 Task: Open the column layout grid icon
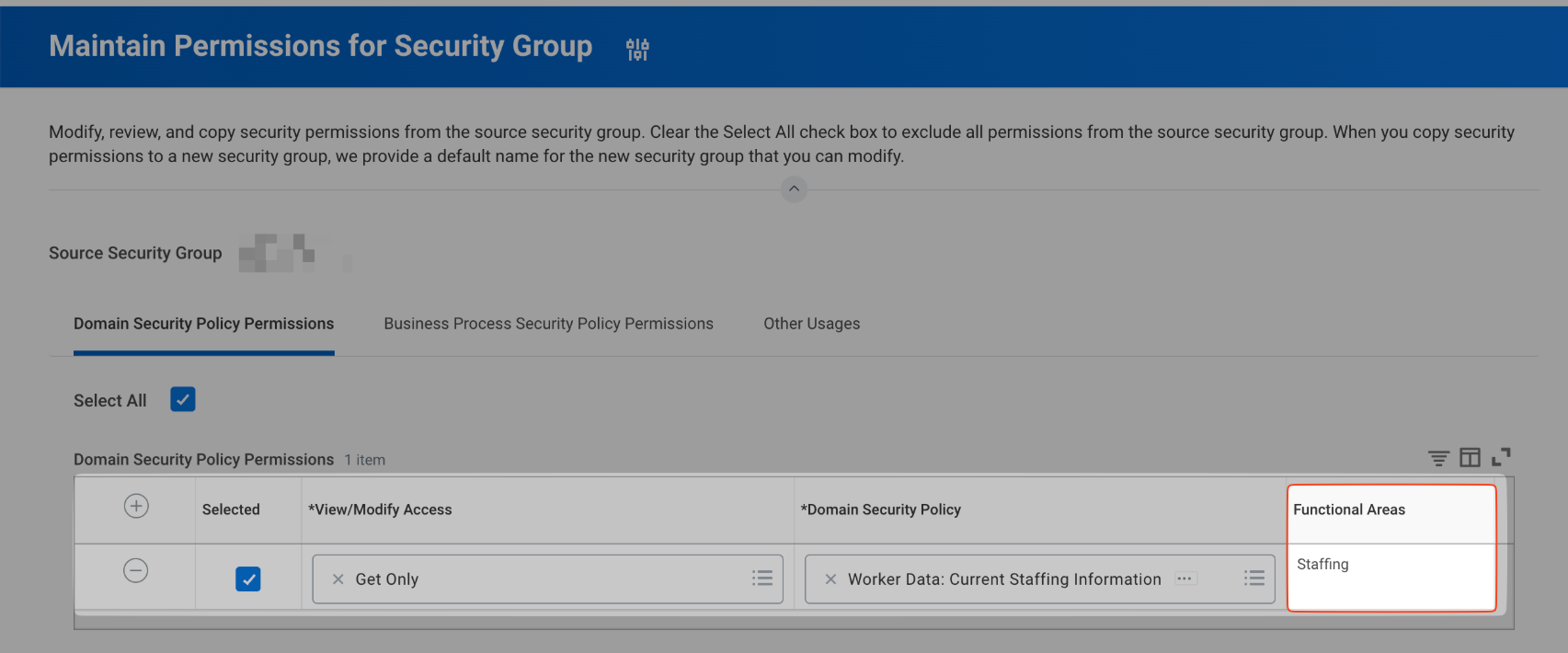(x=1470, y=457)
